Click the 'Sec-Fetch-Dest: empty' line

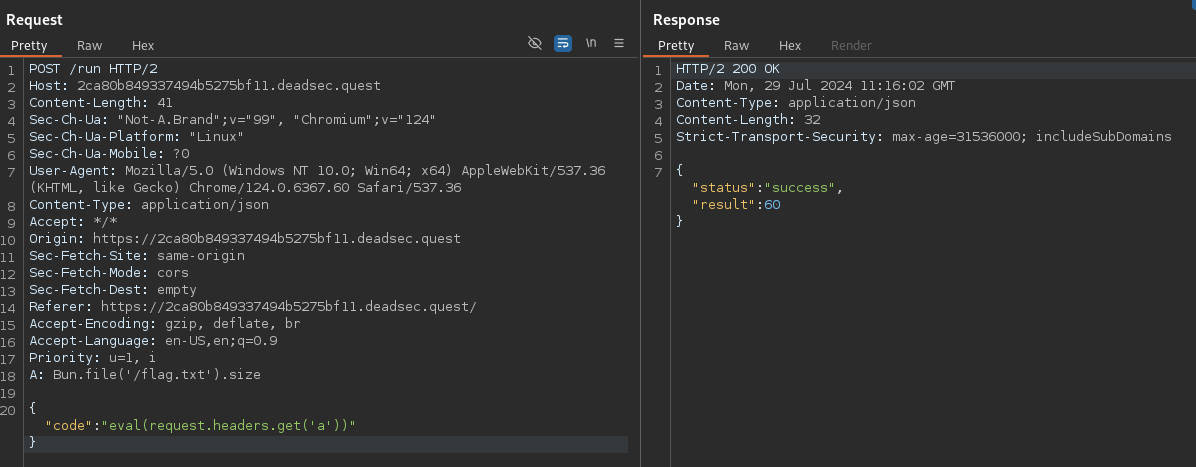113,289
